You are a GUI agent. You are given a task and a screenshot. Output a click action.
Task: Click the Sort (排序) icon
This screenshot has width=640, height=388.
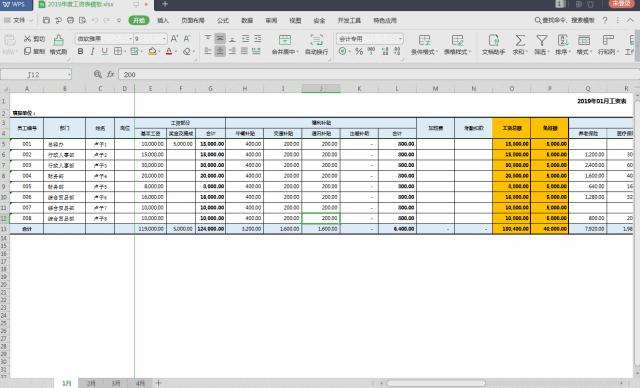(x=563, y=44)
